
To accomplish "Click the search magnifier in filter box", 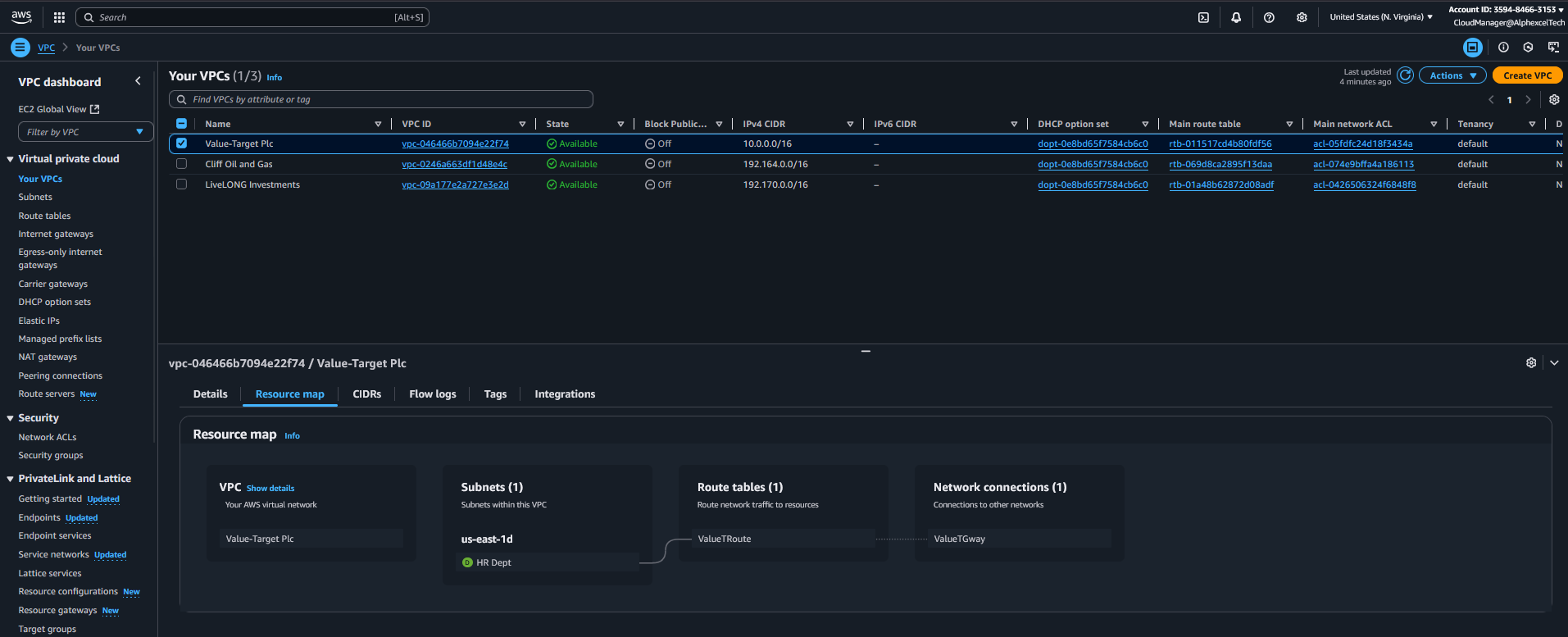I will click(x=182, y=99).
